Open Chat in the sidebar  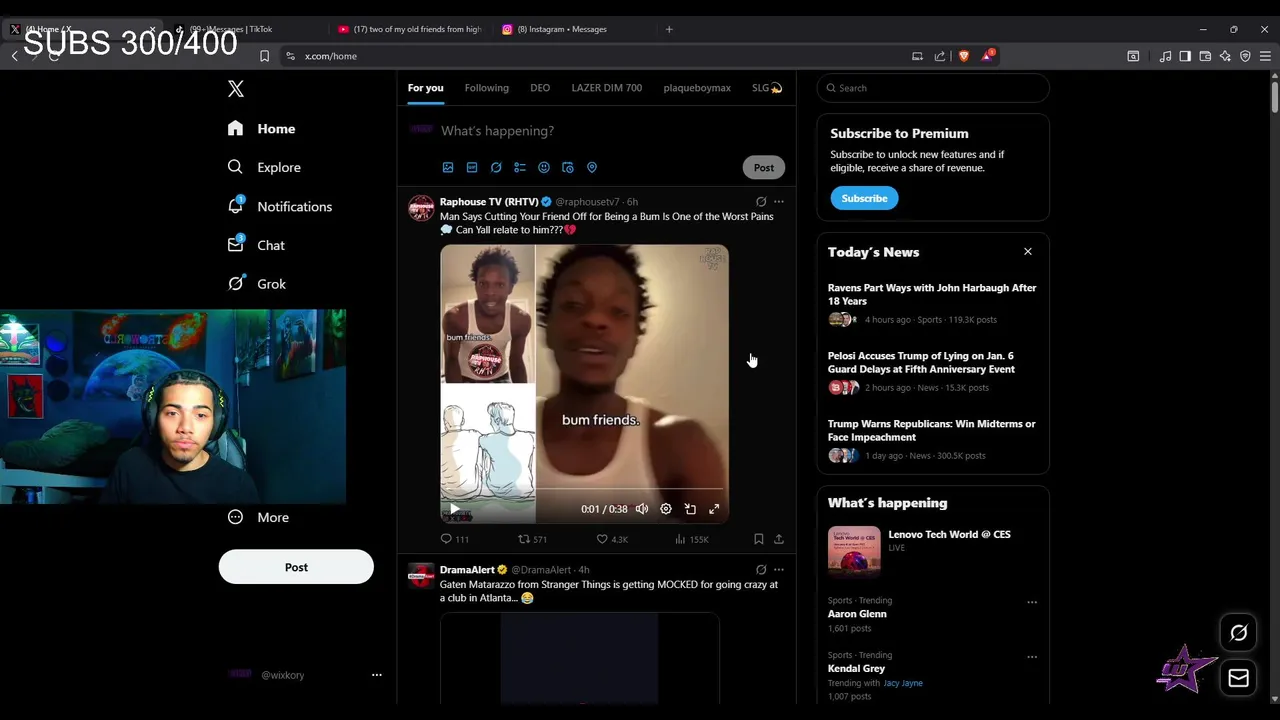tap(256, 245)
